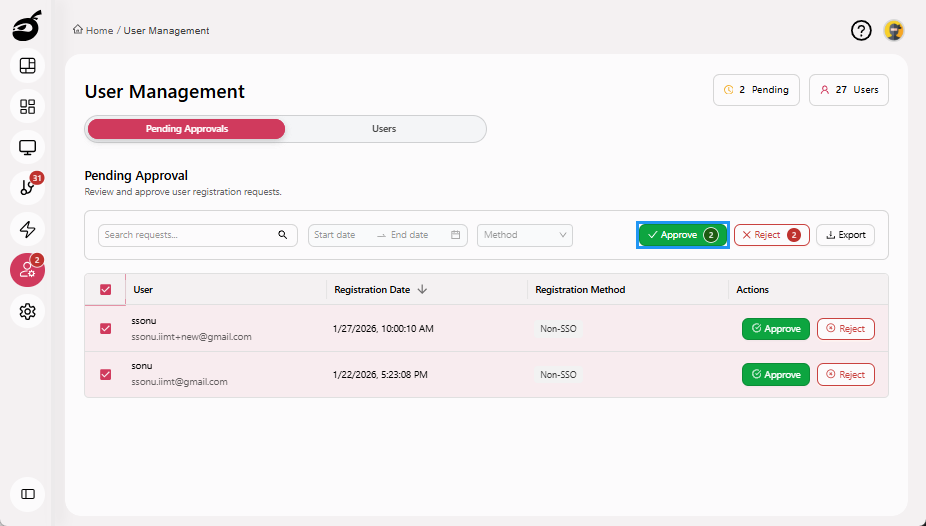Sort by Registration Date arrow
The height and width of the screenshot is (526, 926).
tap(422, 289)
